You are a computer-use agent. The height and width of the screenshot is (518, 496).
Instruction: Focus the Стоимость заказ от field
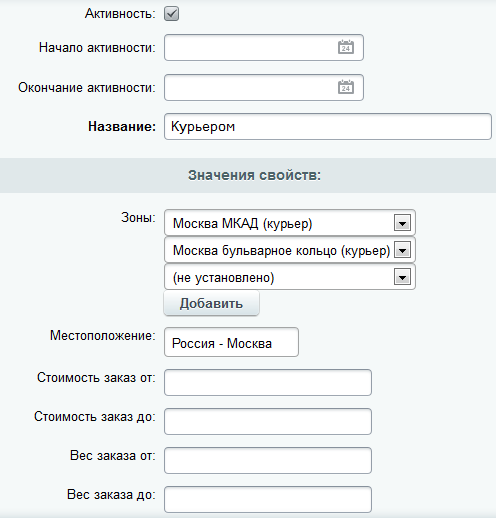tap(268, 382)
